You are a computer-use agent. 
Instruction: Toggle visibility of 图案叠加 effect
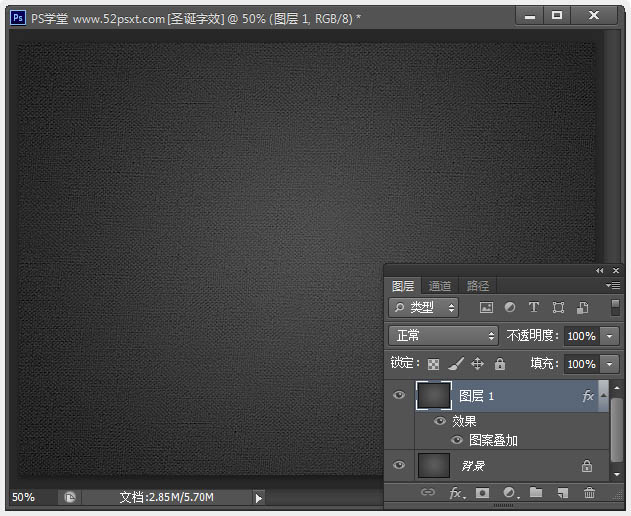[457, 440]
